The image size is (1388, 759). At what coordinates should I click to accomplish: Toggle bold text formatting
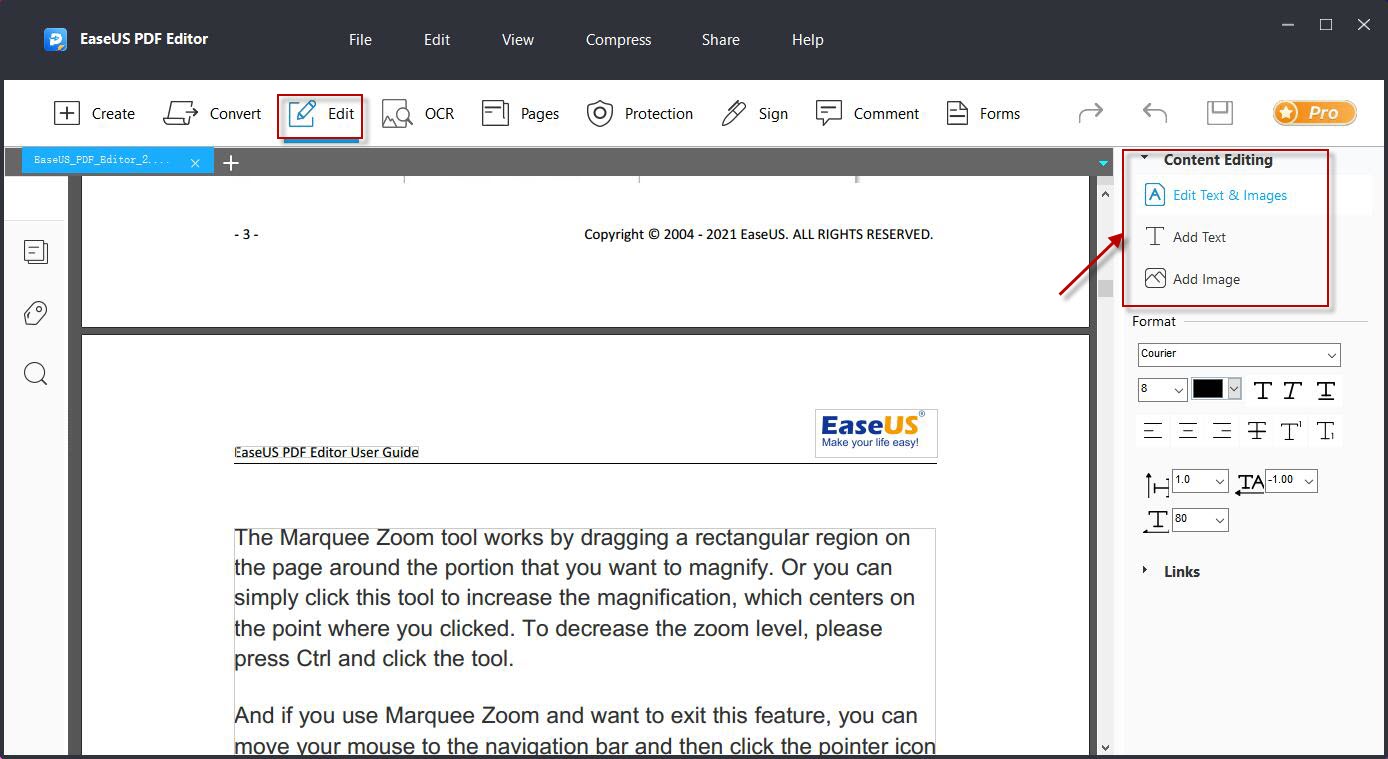(x=1262, y=390)
